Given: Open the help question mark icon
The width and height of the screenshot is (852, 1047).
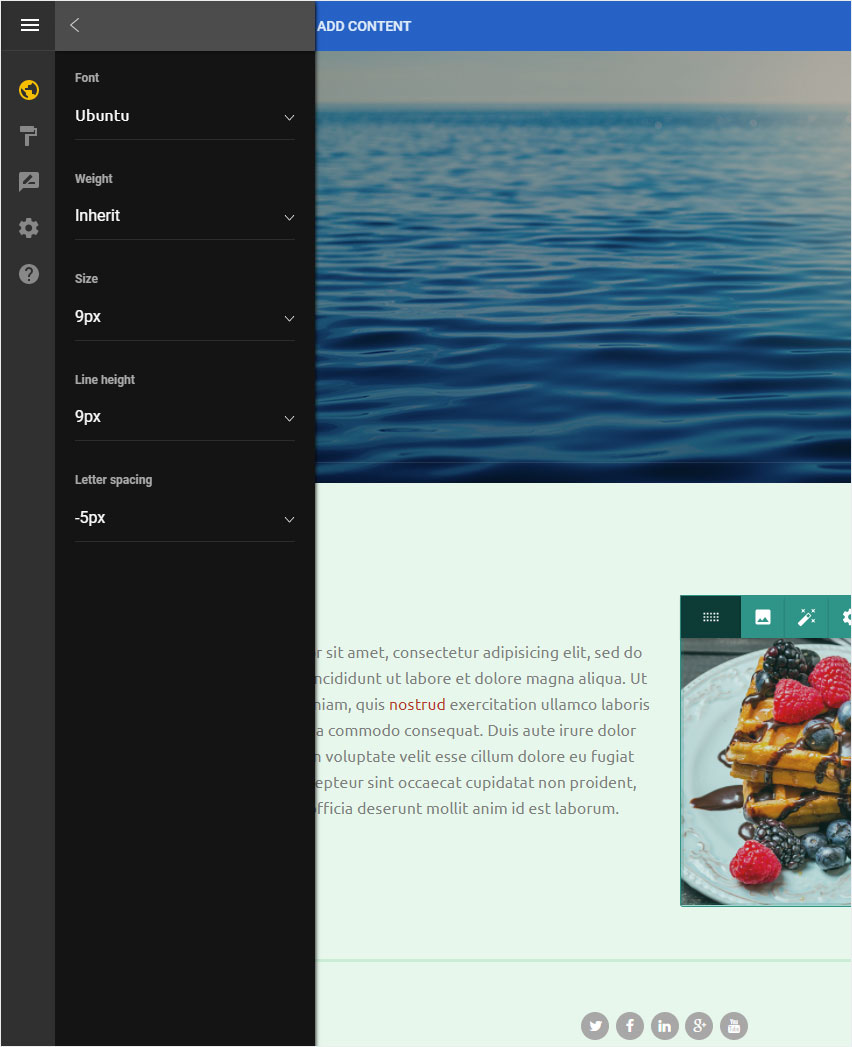Looking at the screenshot, I should click(x=29, y=274).
